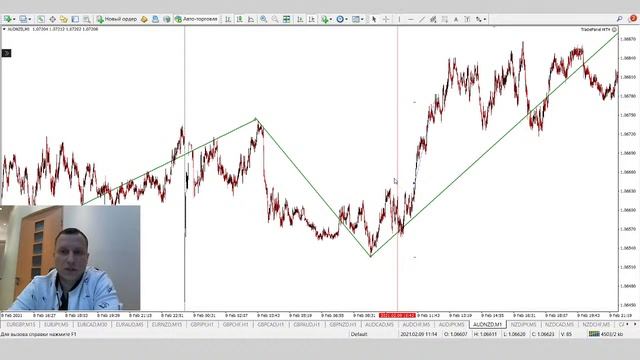The width and height of the screenshot is (640, 360).
Task: Open the Periods clock icon
Action: click(x=340, y=19)
